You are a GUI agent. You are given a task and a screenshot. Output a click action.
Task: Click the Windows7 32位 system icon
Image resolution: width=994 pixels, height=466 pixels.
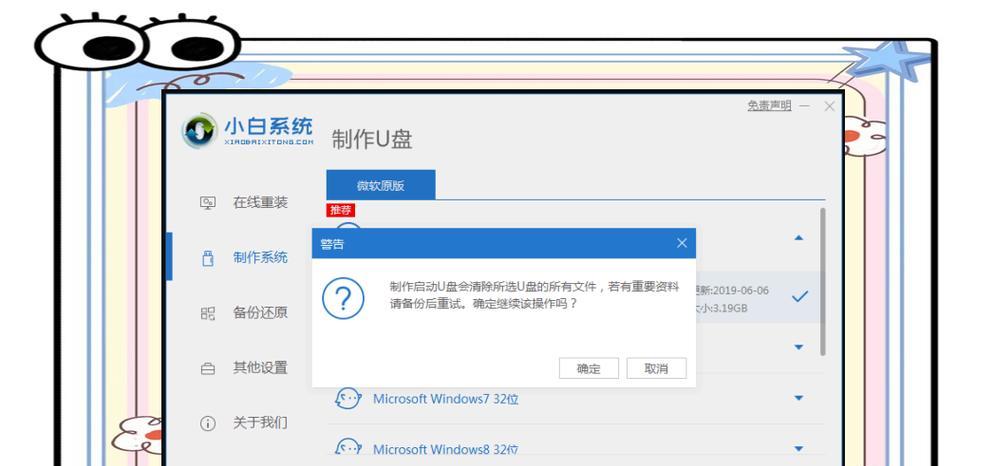347,399
